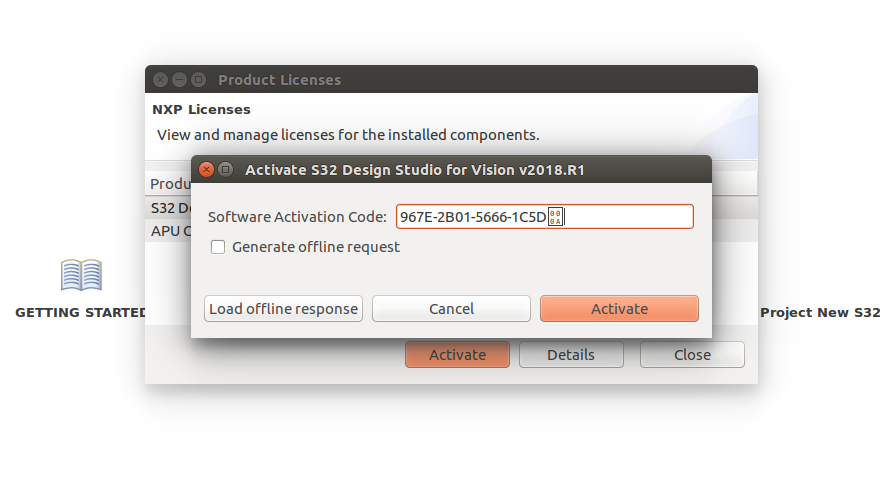Enable Generate offline request checkbox
The image size is (880, 501).
(x=218, y=247)
